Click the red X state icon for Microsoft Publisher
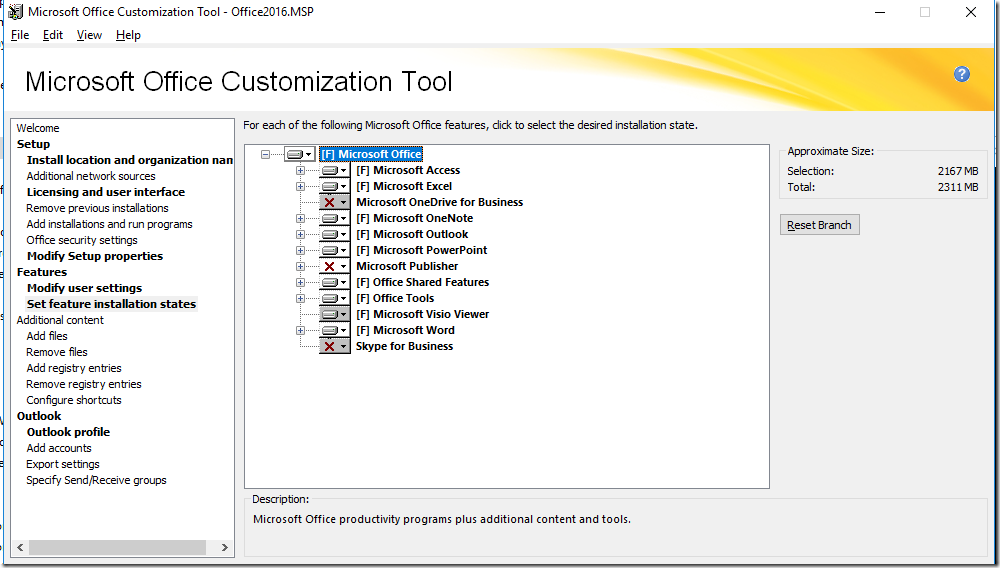The width and height of the screenshot is (1000, 568). [x=329, y=266]
